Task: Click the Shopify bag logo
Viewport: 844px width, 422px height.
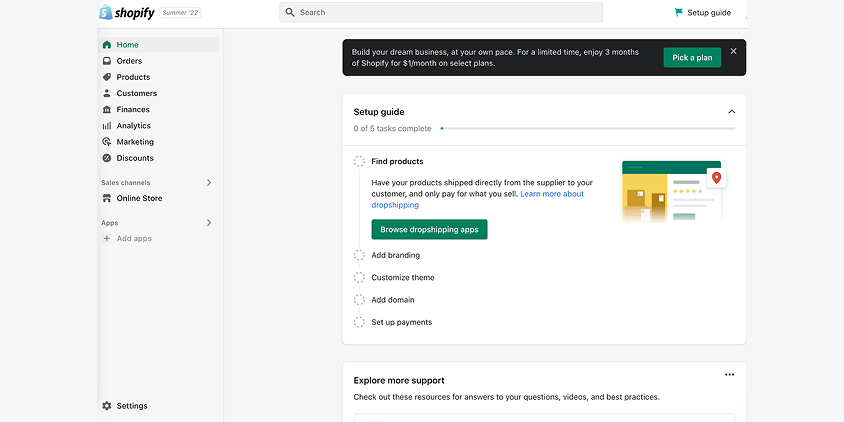Action: (106, 12)
